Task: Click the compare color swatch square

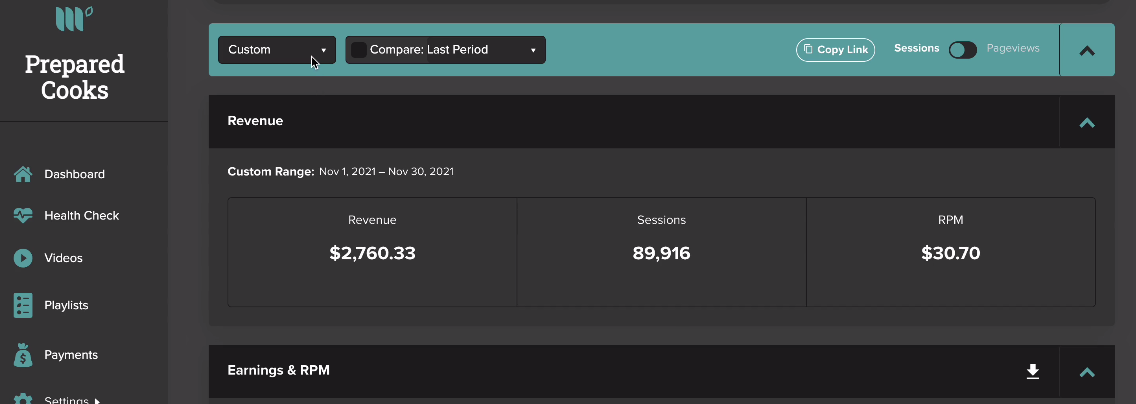Action: tap(359, 50)
